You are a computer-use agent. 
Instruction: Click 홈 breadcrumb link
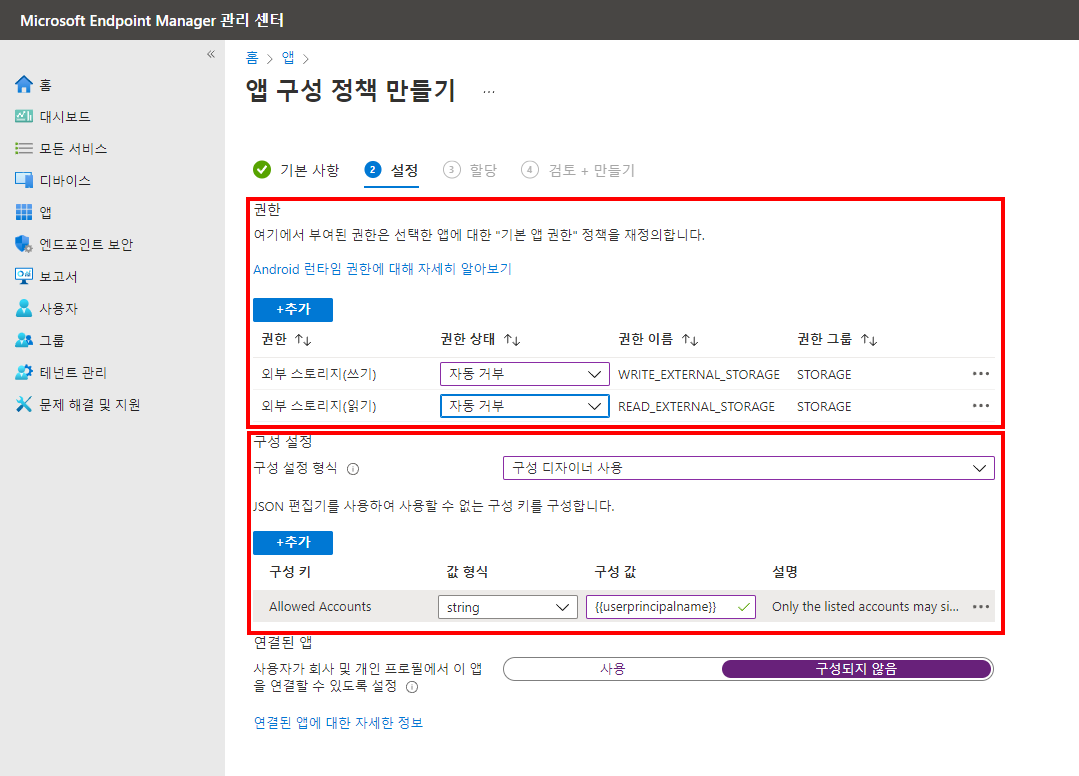click(x=252, y=58)
